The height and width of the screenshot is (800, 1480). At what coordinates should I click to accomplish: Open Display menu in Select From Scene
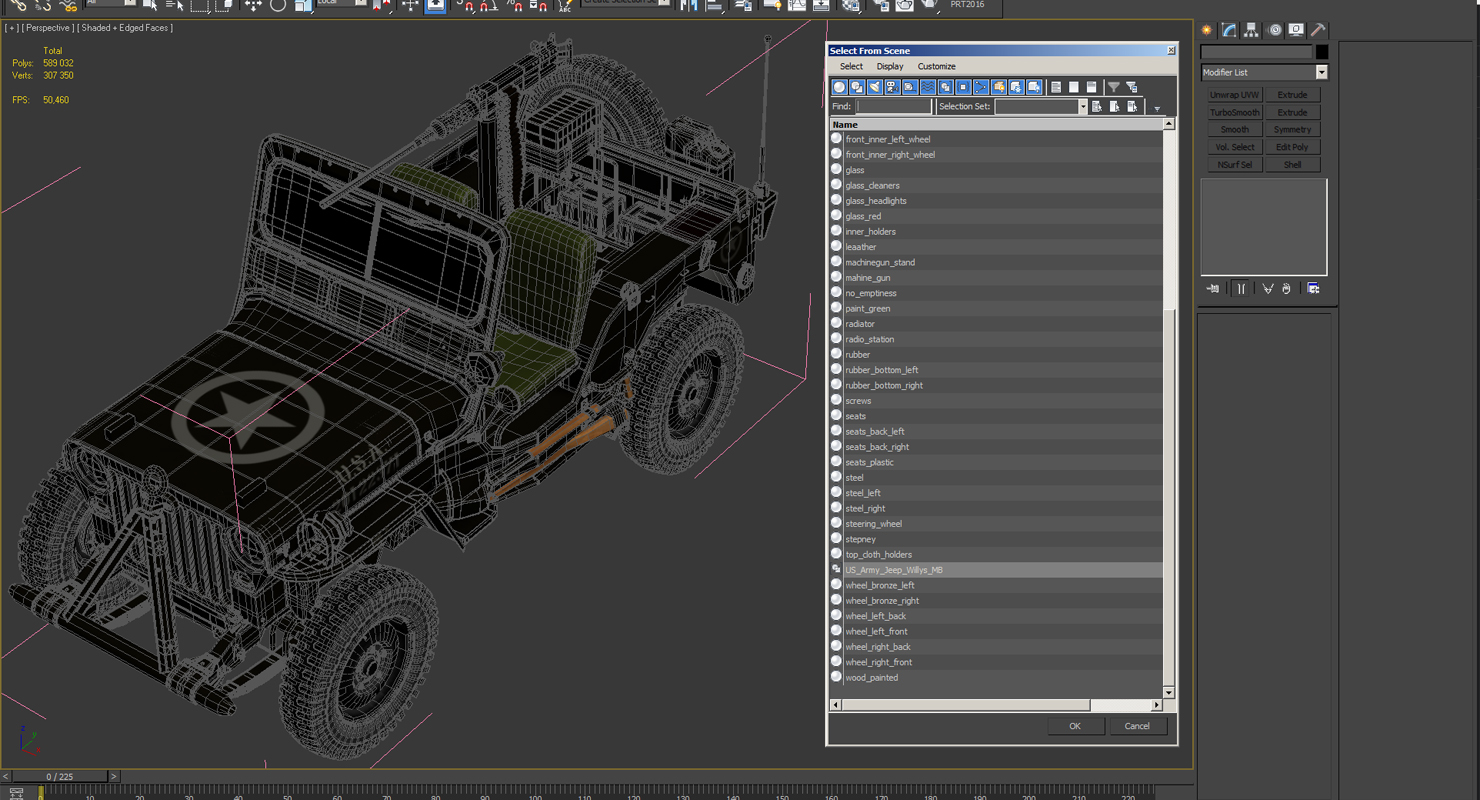tap(890, 66)
